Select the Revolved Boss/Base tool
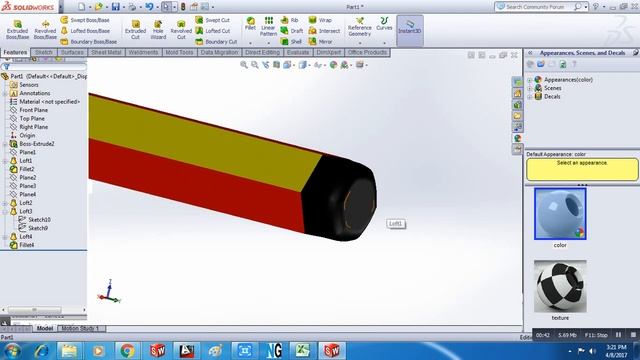The height and width of the screenshot is (360, 640). point(45,29)
